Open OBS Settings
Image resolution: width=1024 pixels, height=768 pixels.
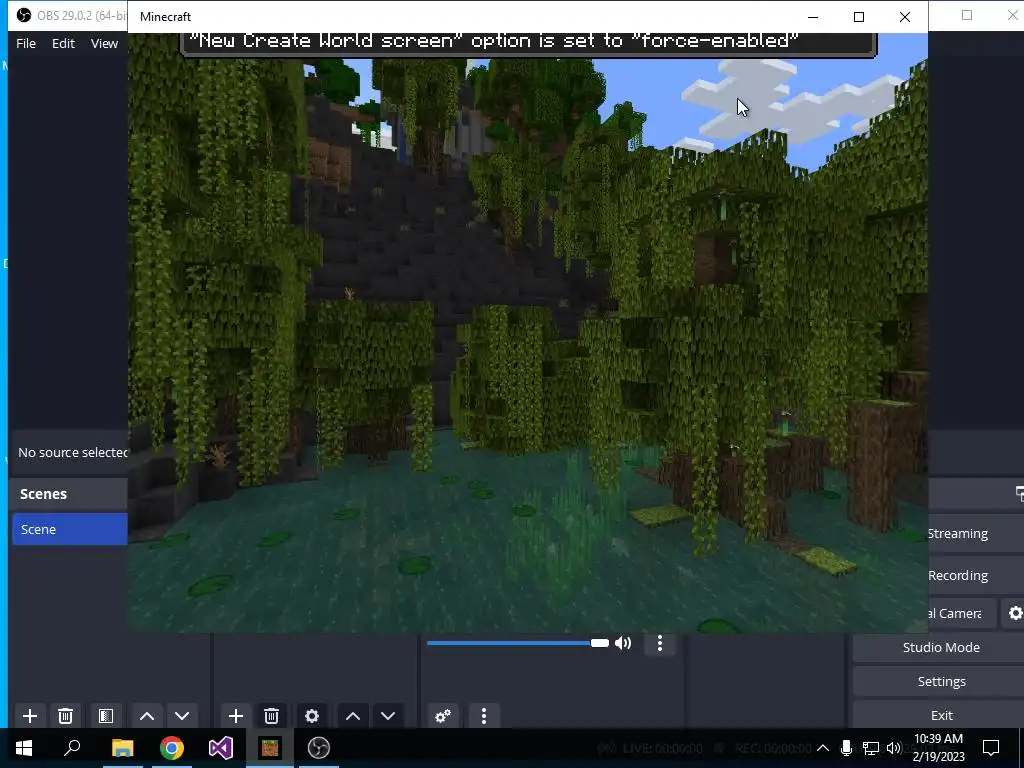click(940, 681)
